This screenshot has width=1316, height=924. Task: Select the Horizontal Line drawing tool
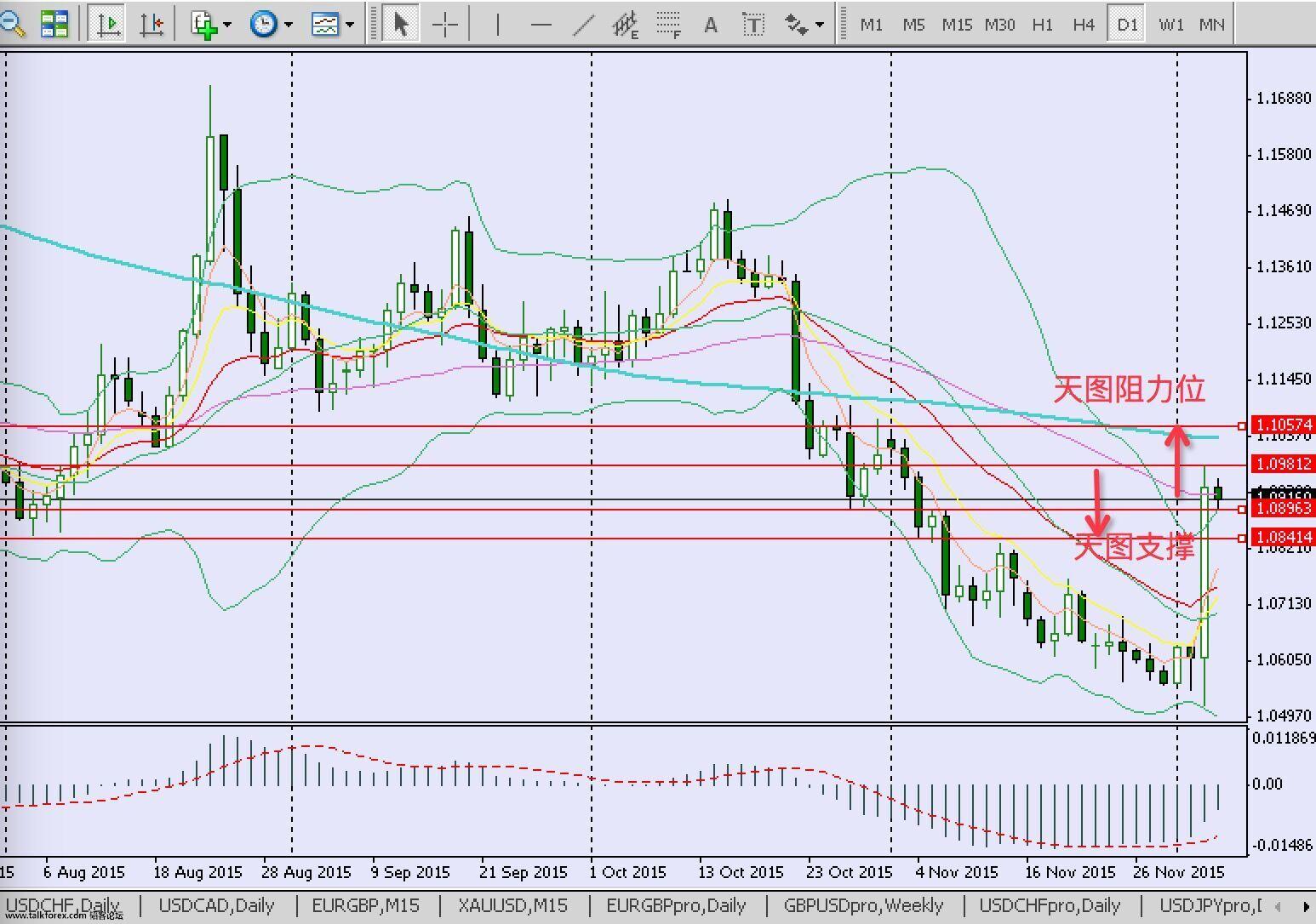(x=541, y=24)
